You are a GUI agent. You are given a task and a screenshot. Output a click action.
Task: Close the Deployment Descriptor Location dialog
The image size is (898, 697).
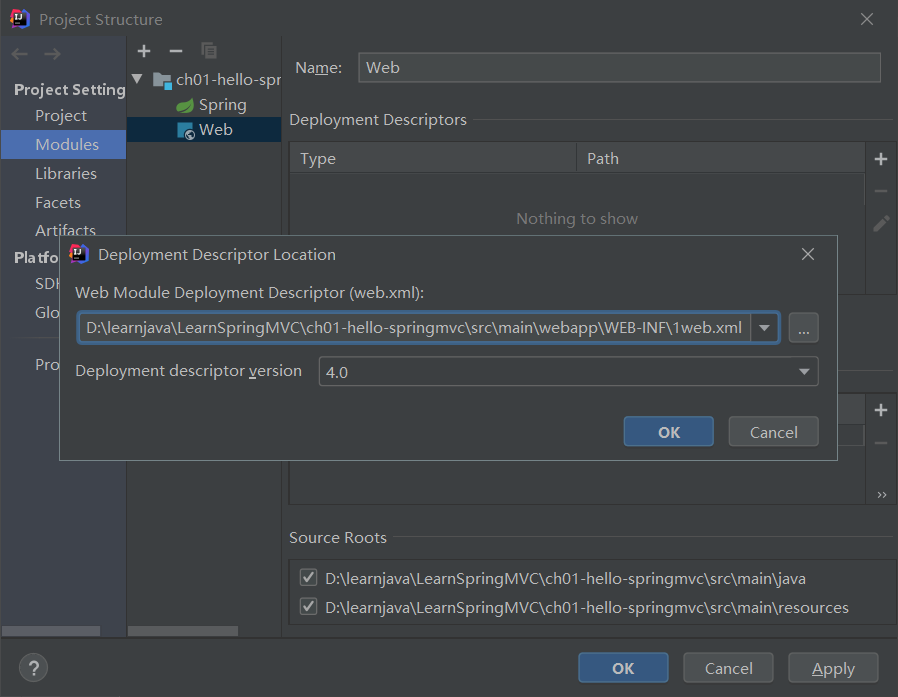pos(808,254)
